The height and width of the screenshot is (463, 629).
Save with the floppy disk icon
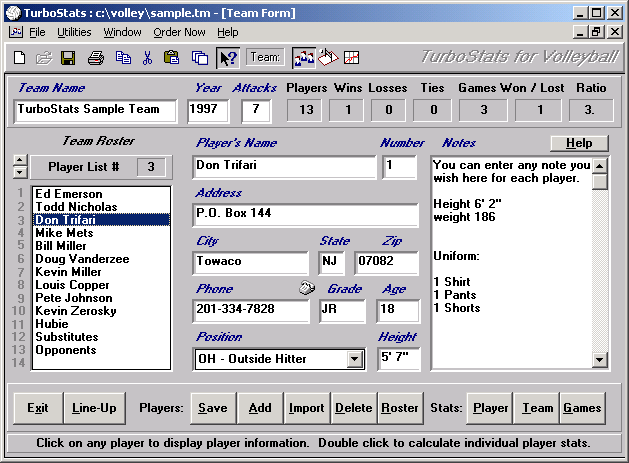68,58
